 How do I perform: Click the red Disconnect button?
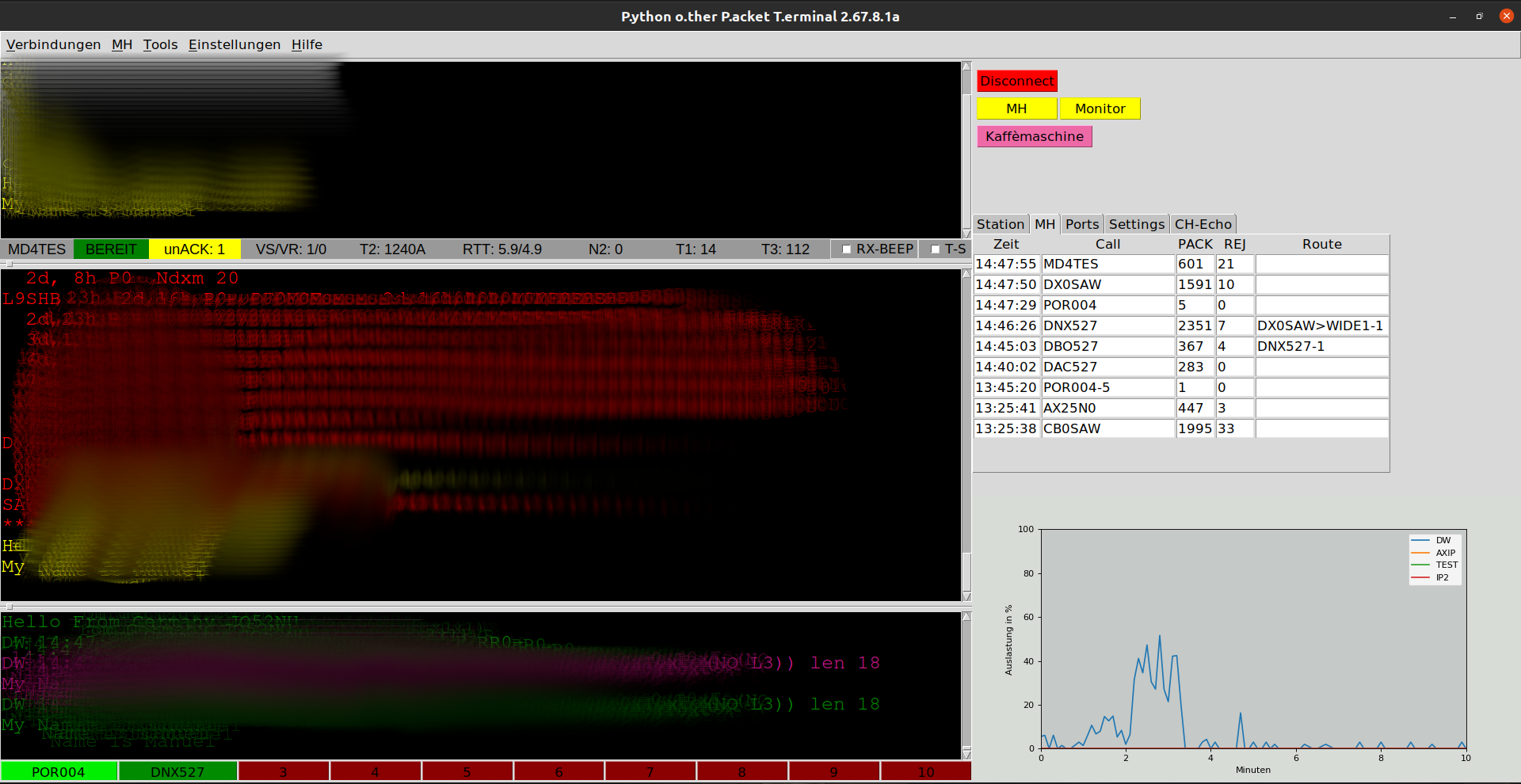(x=1017, y=81)
